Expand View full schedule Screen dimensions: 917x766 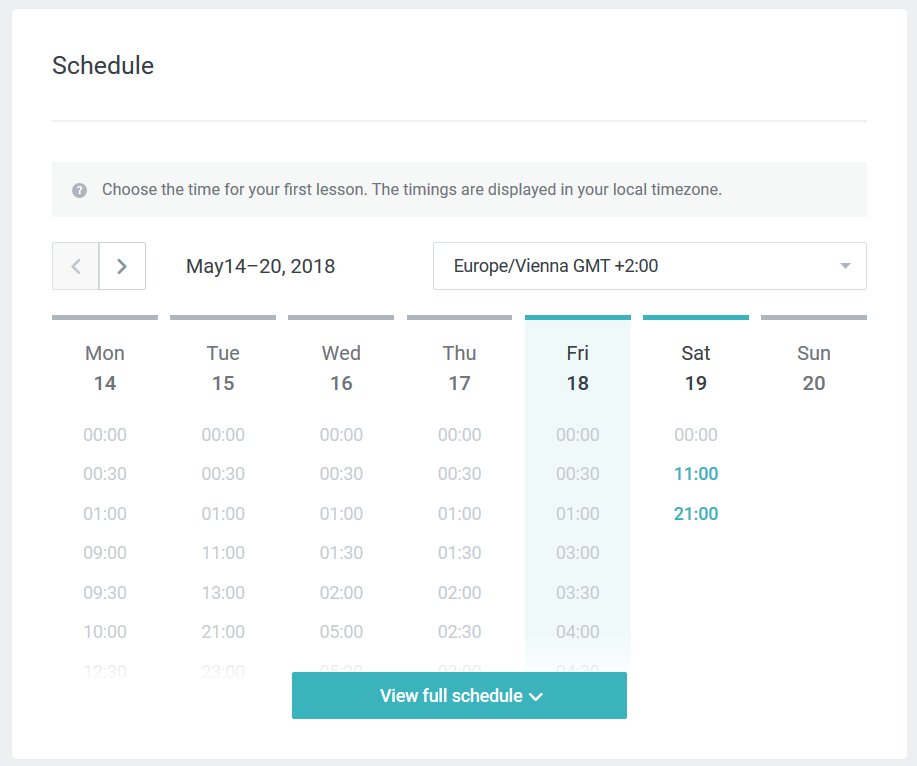click(x=459, y=696)
